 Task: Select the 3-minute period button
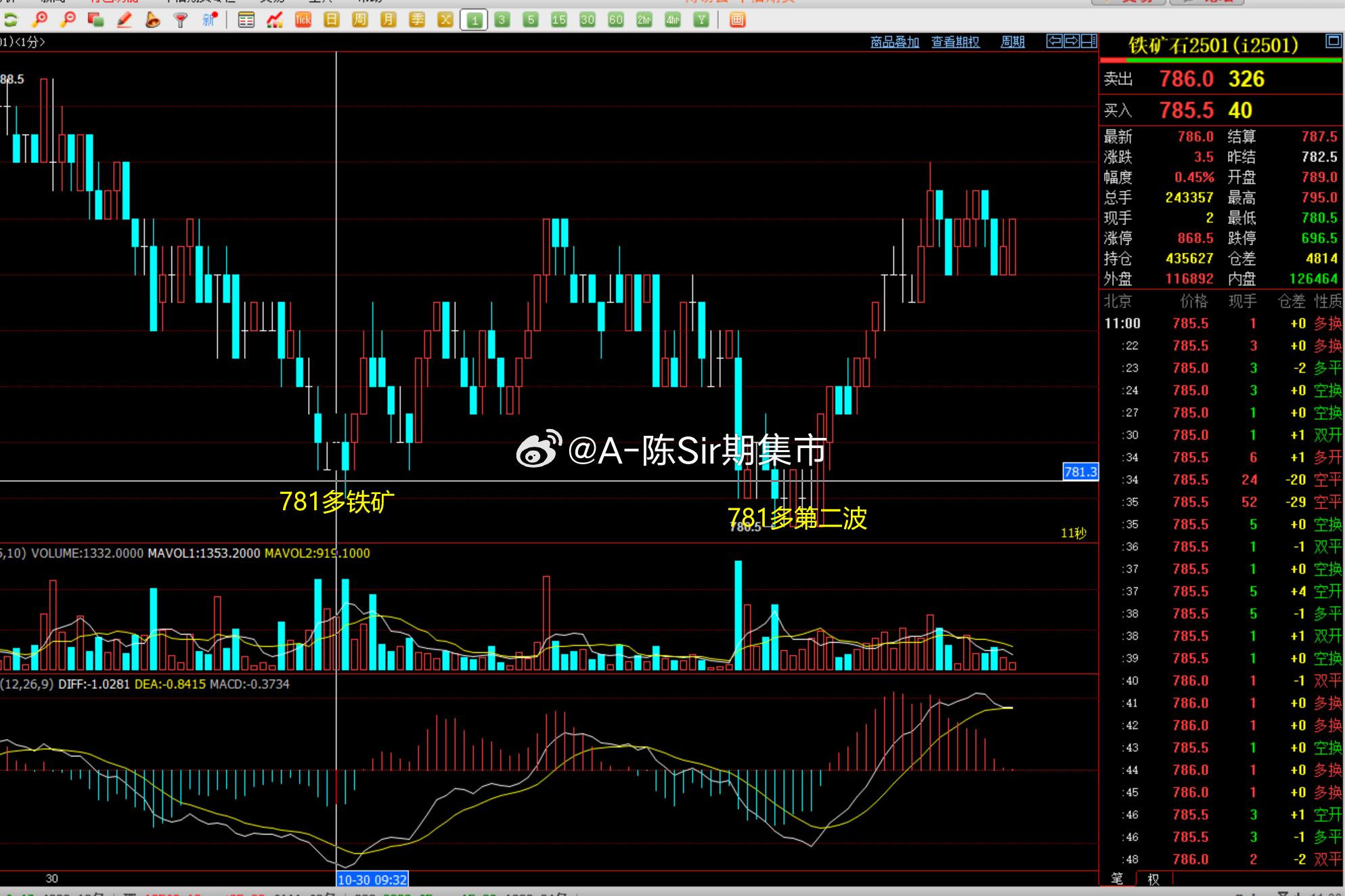pos(502,20)
